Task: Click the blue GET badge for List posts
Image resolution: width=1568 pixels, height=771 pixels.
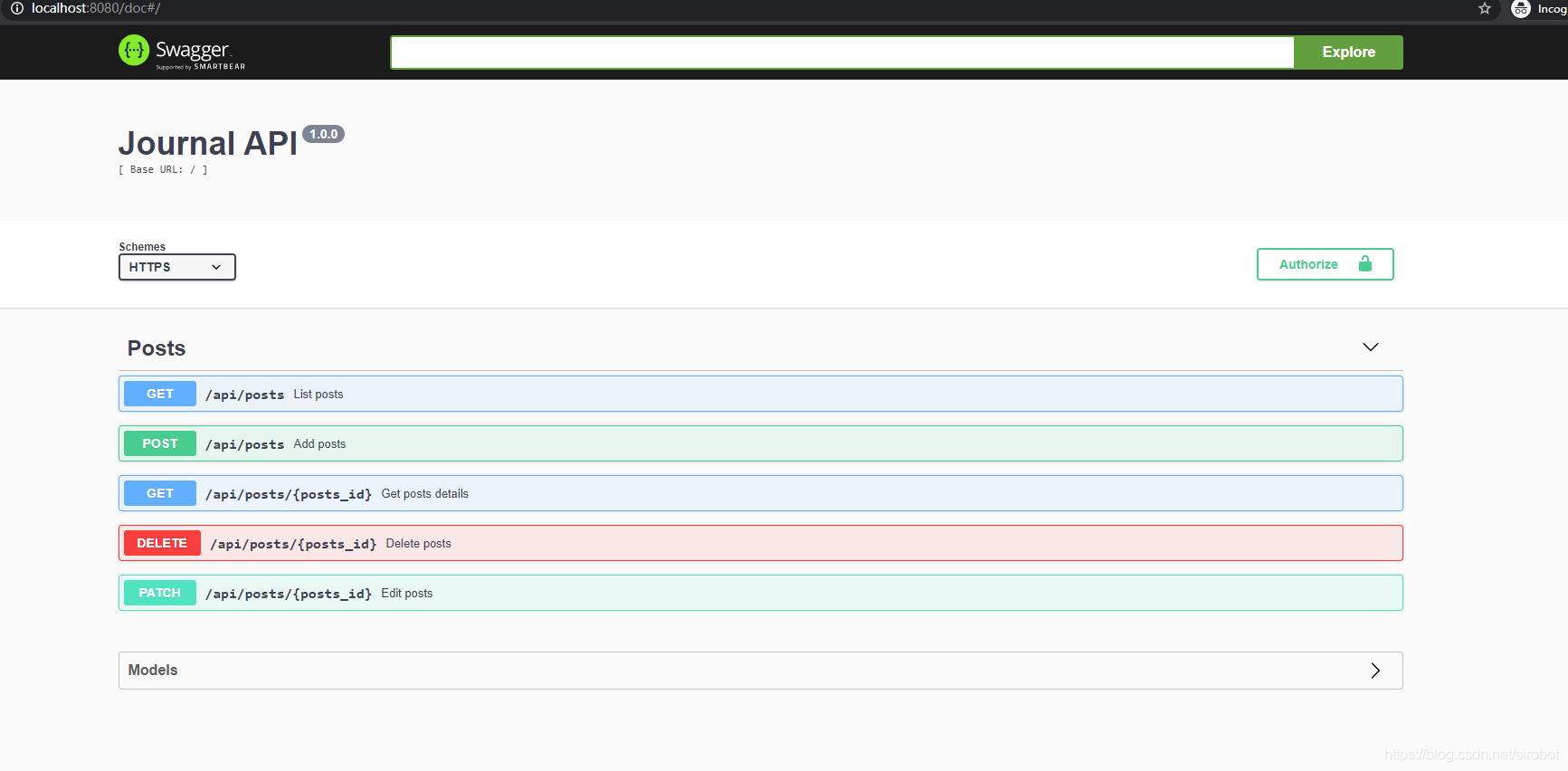Action: (x=160, y=394)
